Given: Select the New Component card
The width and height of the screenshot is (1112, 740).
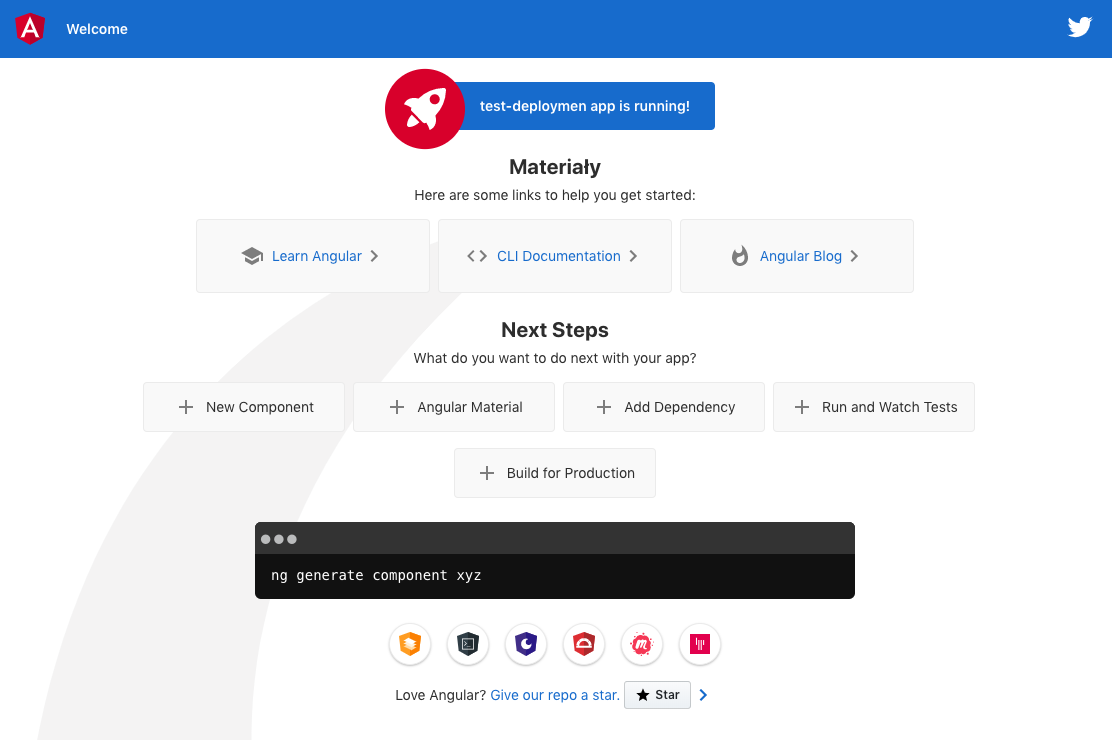Looking at the screenshot, I should [x=244, y=407].
